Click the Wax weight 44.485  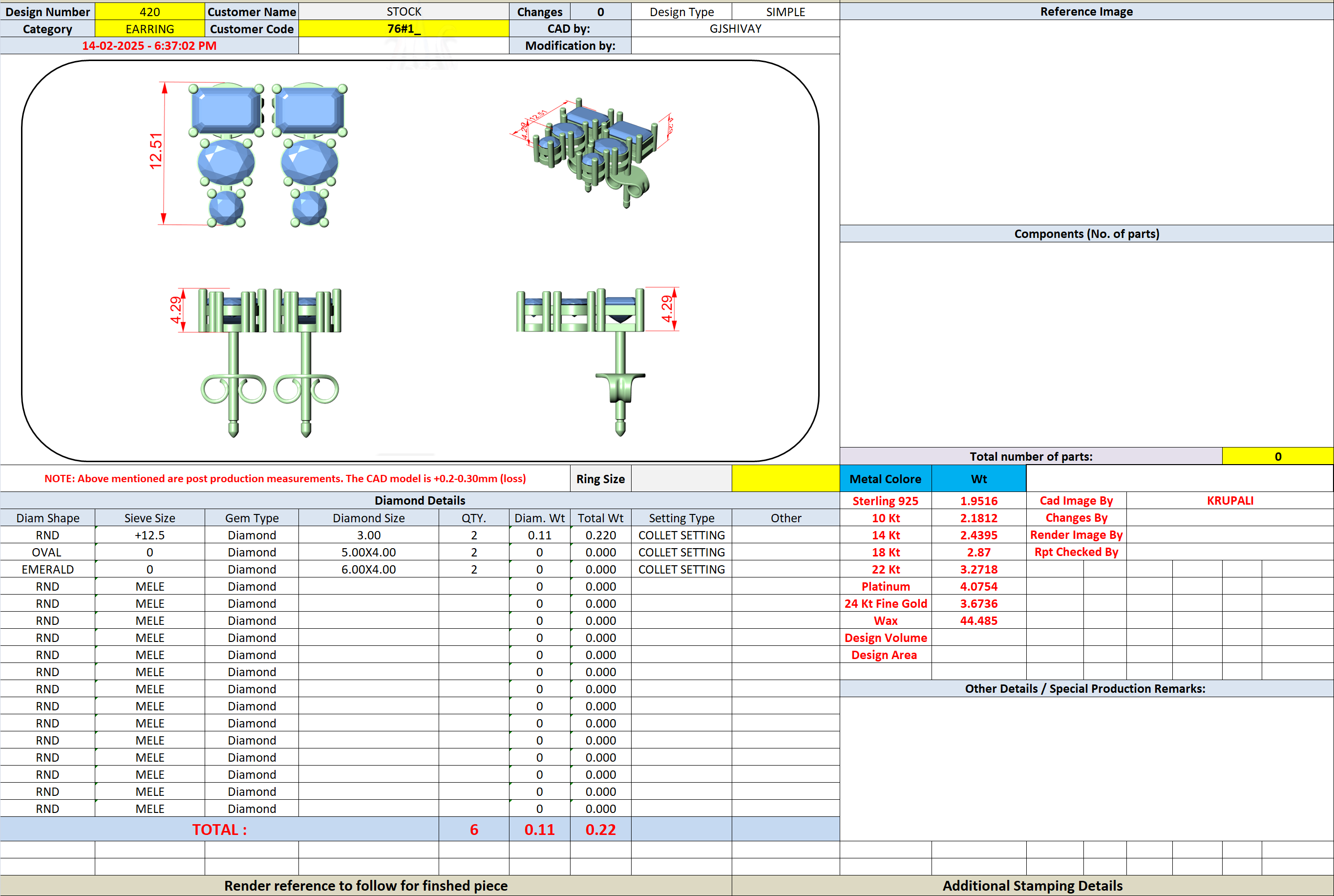pyautogui.click(x=979, y=620)
